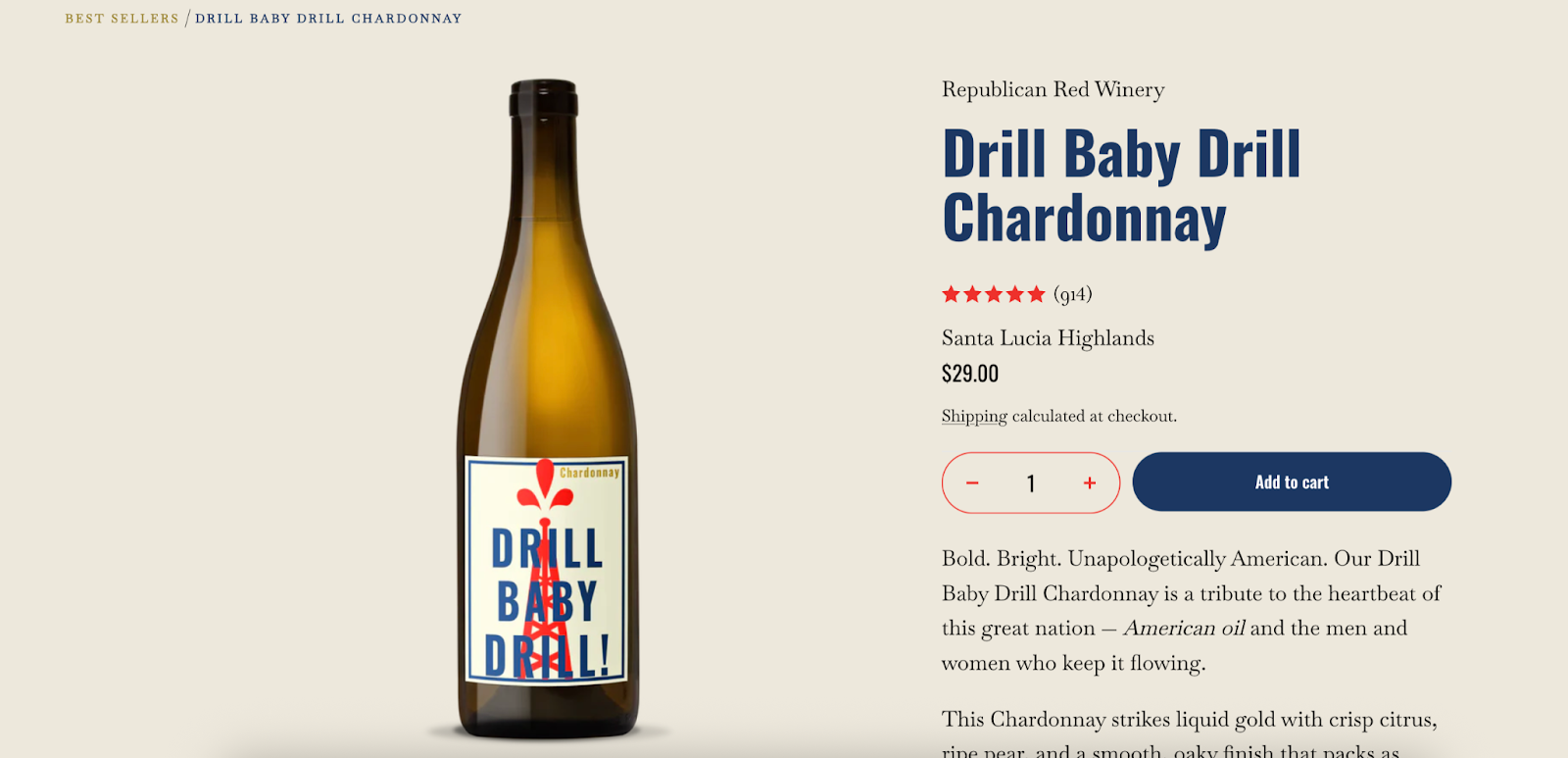1568x758 pixels.
Task: Increase quantity with the plus icon
Action: 1089,482
